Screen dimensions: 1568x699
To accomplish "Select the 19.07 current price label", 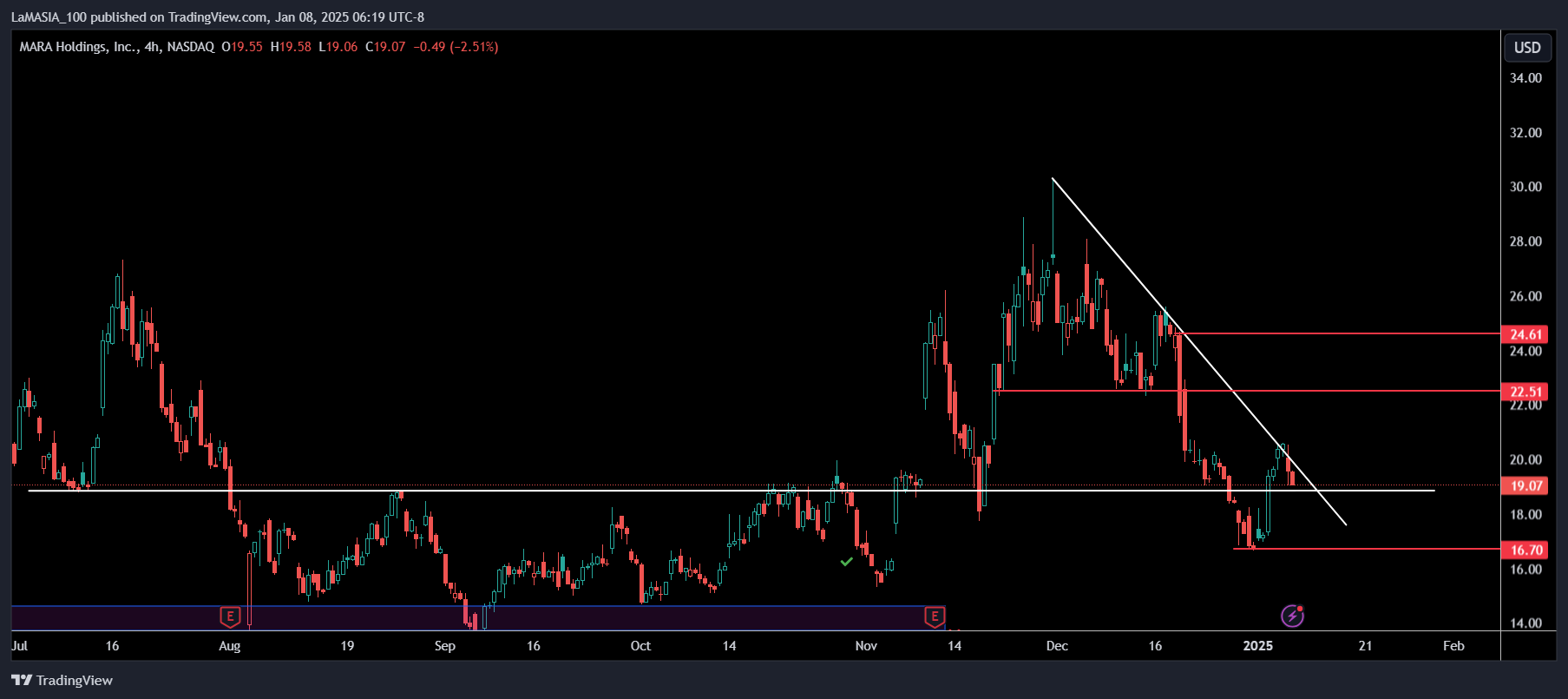I will [x=1525, y=485].
